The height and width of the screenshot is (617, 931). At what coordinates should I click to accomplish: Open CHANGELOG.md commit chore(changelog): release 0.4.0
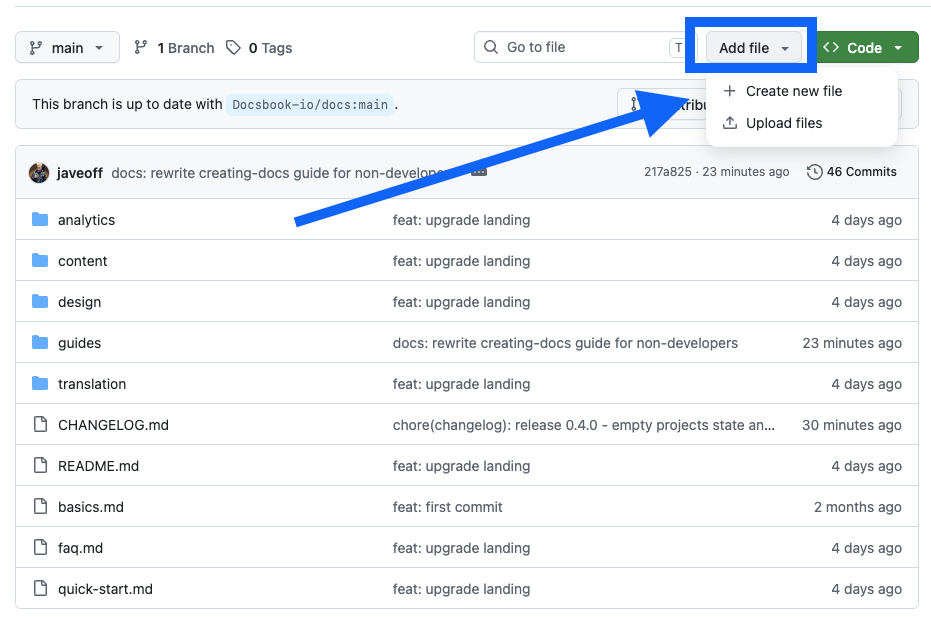[584, 425]
